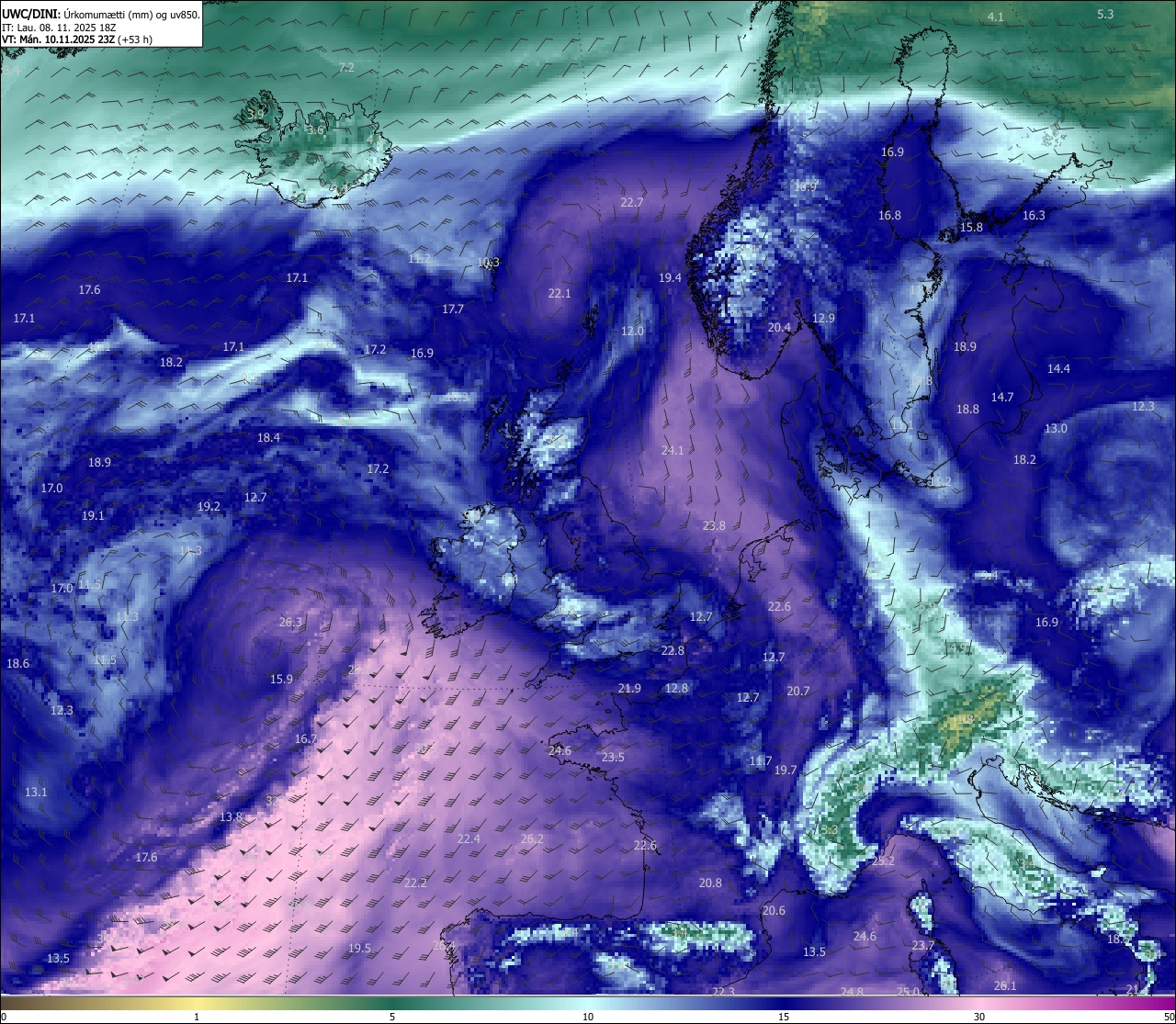Click the 23.5 value label
The width and height of the screenshot is (1176, 1024).
tap(613, 757)
